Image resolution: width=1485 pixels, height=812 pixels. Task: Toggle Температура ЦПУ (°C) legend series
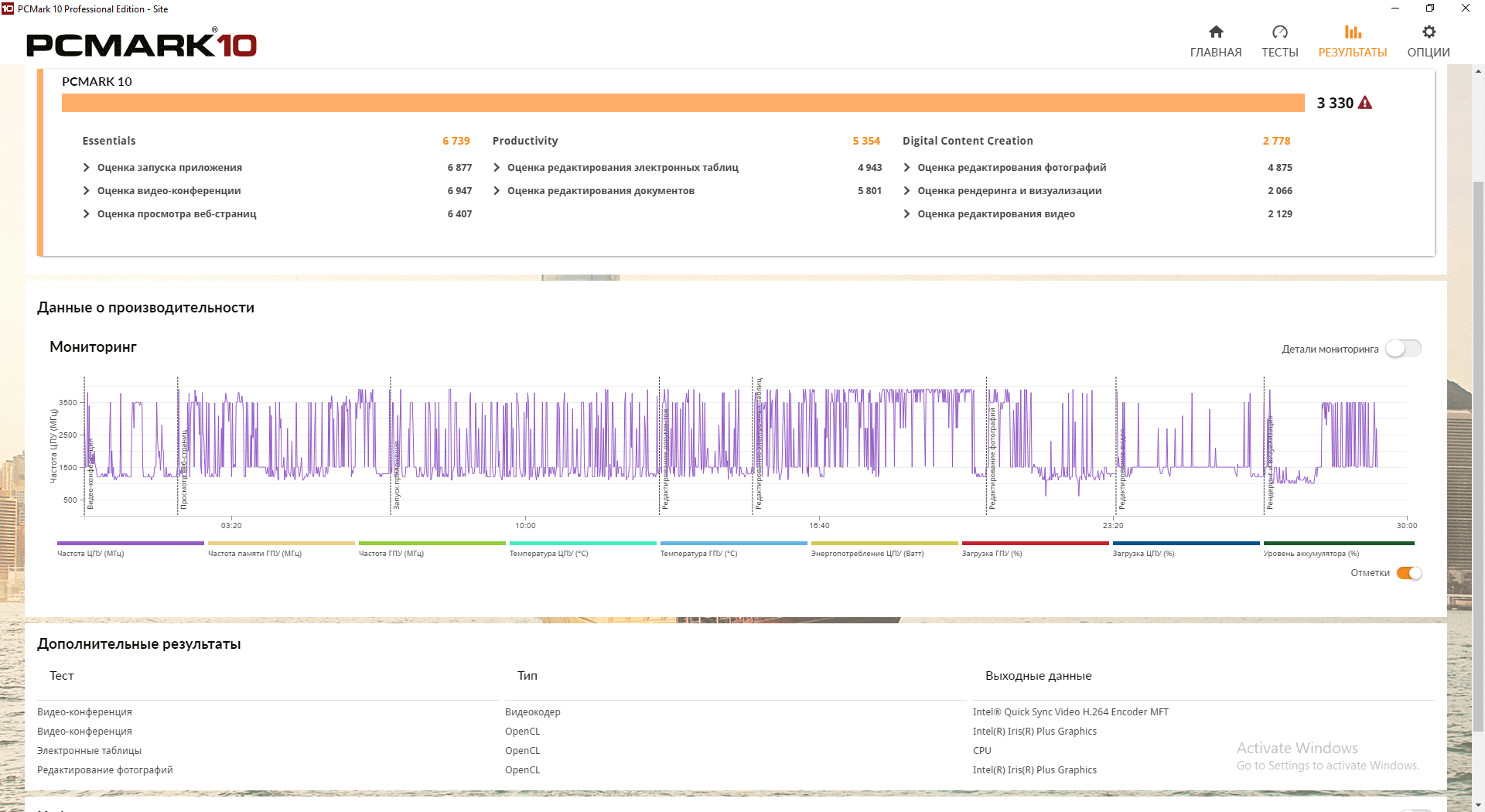[582, 549]
